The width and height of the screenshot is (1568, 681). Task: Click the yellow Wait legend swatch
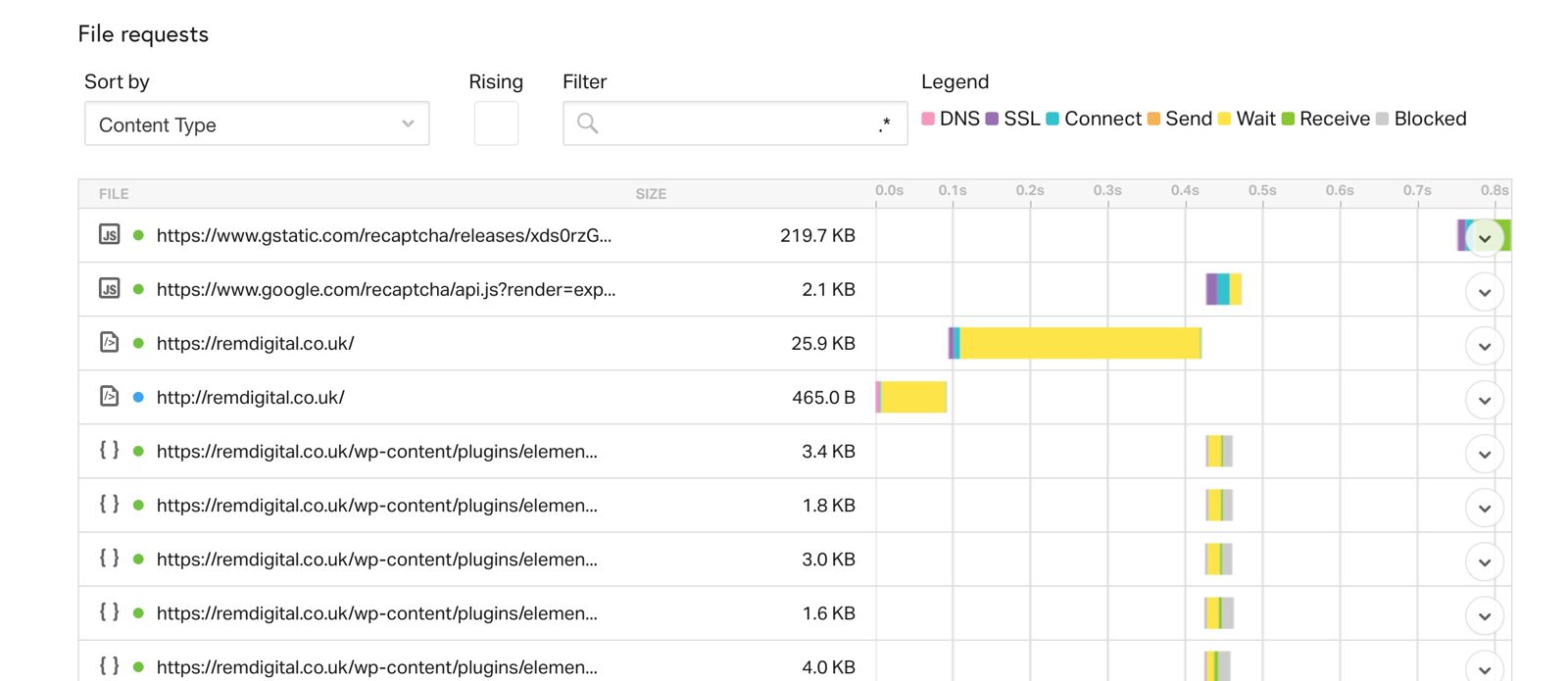pyautogui.click(x=1224, y=119)
